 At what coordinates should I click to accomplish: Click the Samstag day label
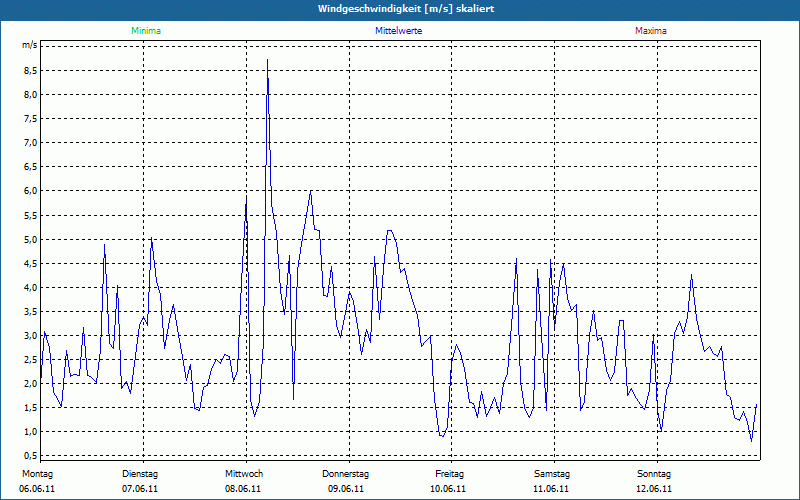coord(552,474)
